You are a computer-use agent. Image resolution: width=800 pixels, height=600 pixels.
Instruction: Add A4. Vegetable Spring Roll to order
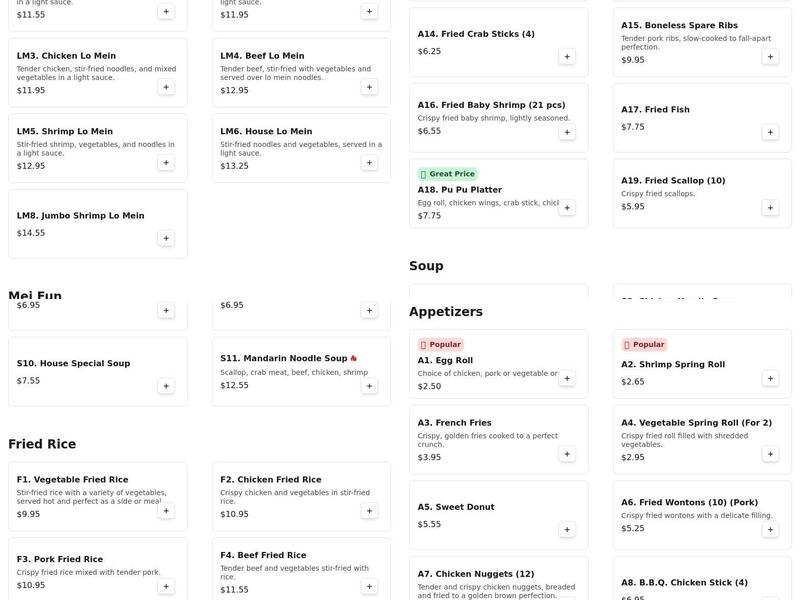(770, 454)
